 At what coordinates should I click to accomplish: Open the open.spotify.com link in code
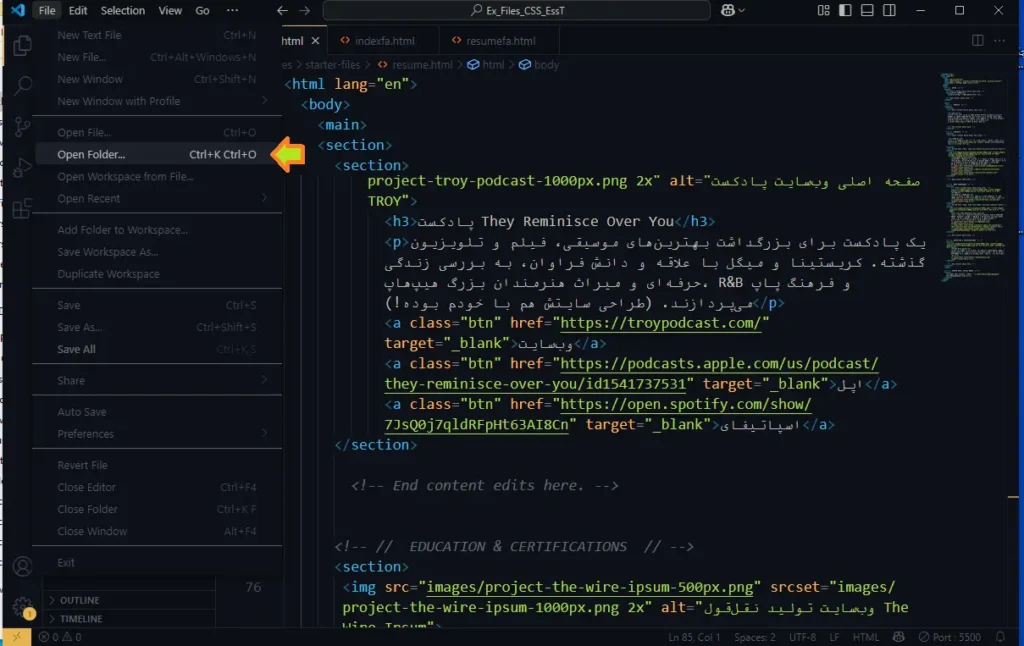click(597, 414)
